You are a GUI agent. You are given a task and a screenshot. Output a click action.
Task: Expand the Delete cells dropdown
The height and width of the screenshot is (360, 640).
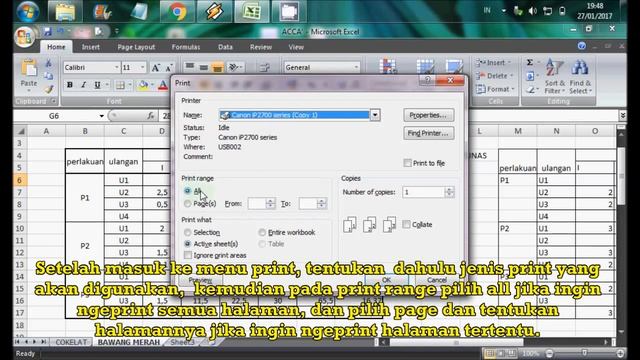coord(511,76)
